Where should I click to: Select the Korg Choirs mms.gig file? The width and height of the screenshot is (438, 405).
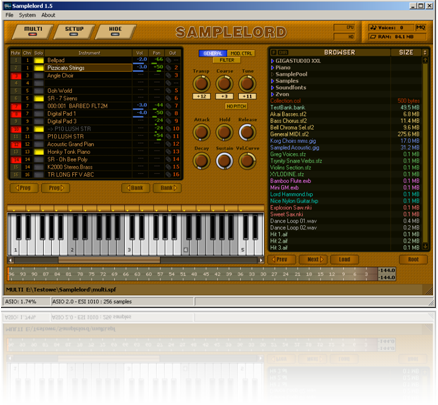click(293, 141)
